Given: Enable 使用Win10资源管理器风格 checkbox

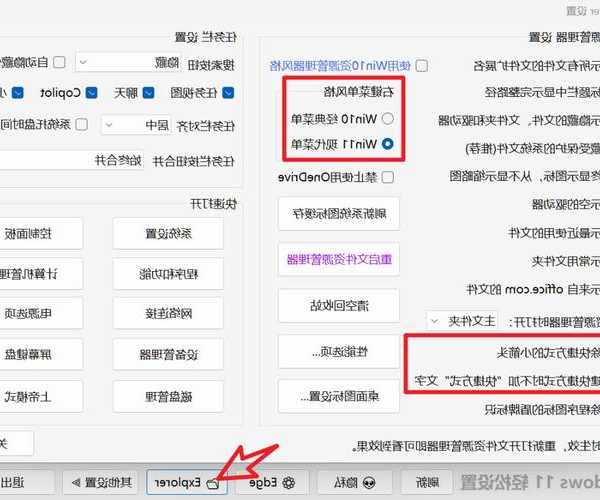Looking at the screenshot, I should coord(421,65).
